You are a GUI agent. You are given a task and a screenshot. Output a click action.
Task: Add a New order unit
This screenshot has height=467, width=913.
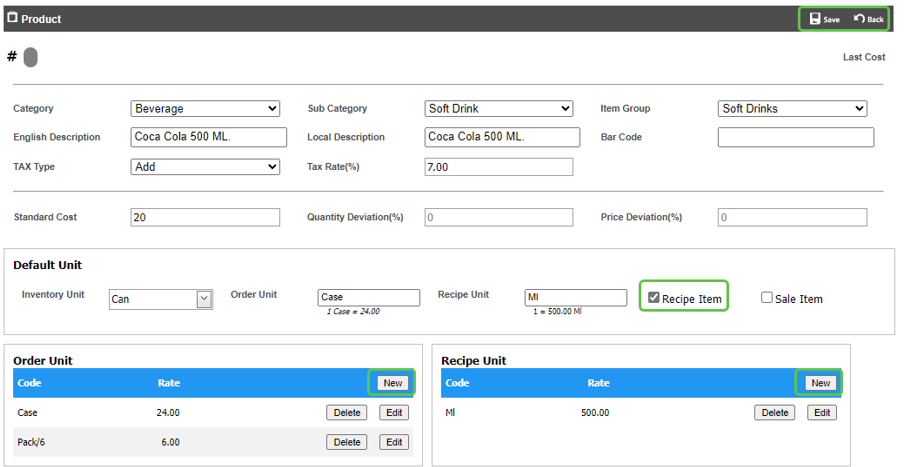392,382
